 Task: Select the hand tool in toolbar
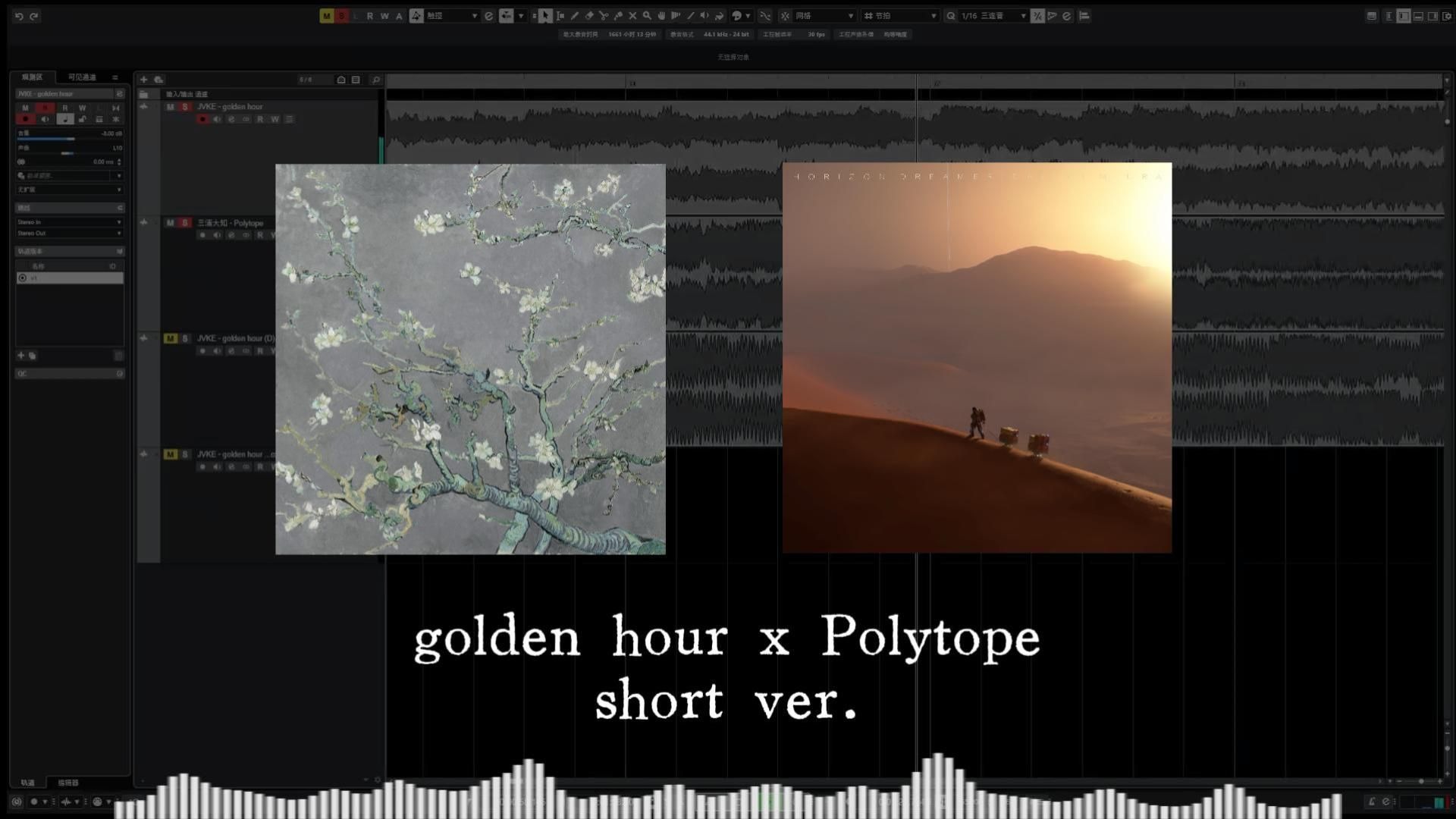[x=661, y=16]
